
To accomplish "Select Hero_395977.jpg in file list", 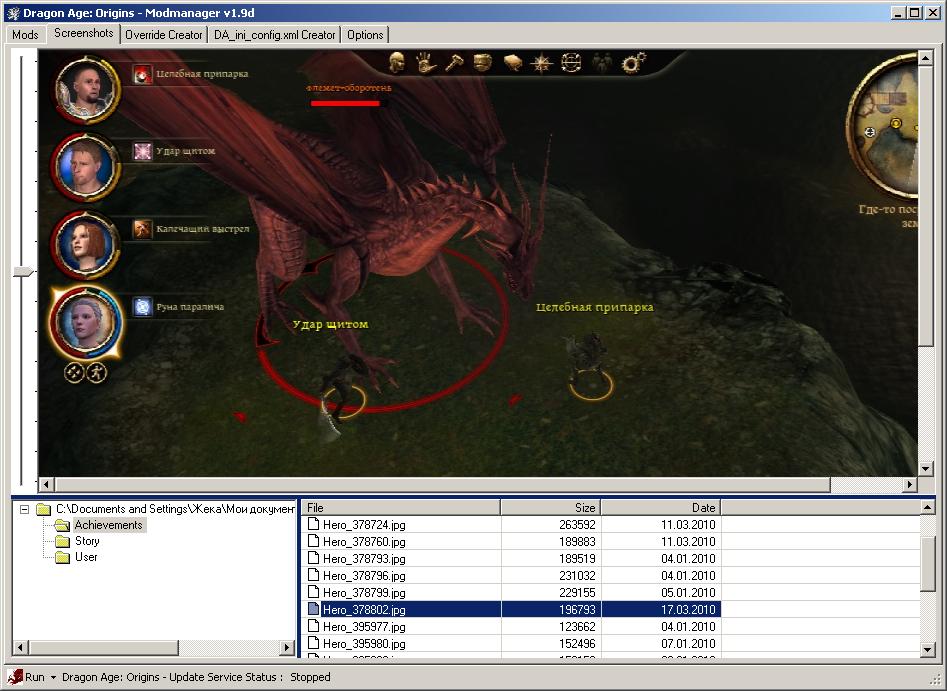I will tap(364, 626).
